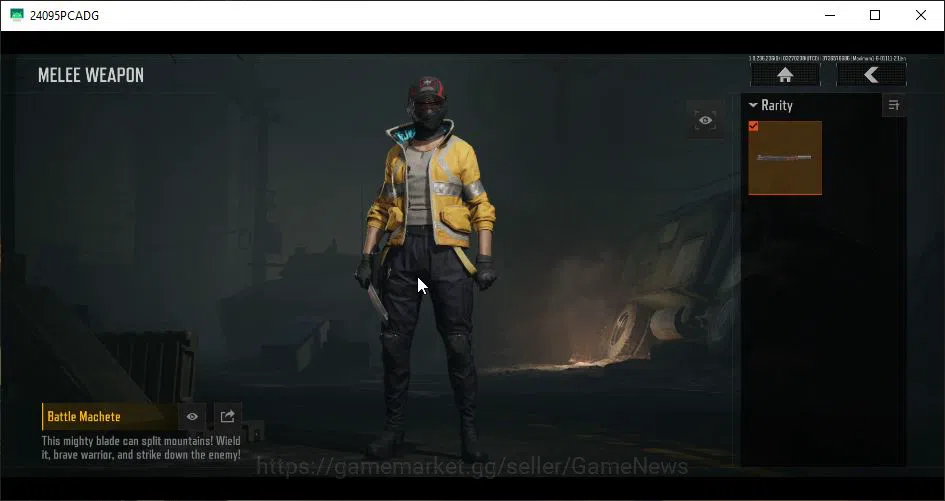Toggle preview eye next to Battle Machete
The image size is (945, 501).
(192, 417)
